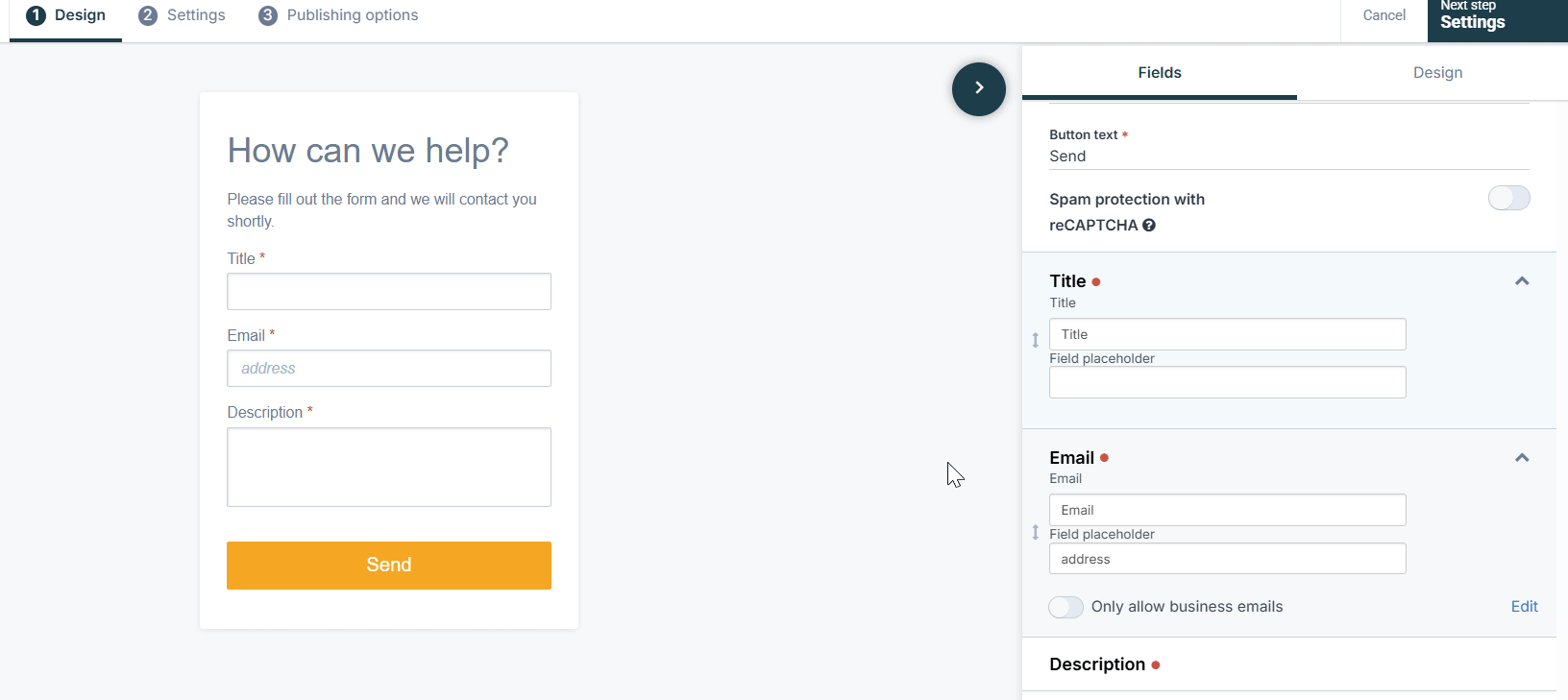Click the step 1 Design number badge
1568x700 pixels.
36,15
